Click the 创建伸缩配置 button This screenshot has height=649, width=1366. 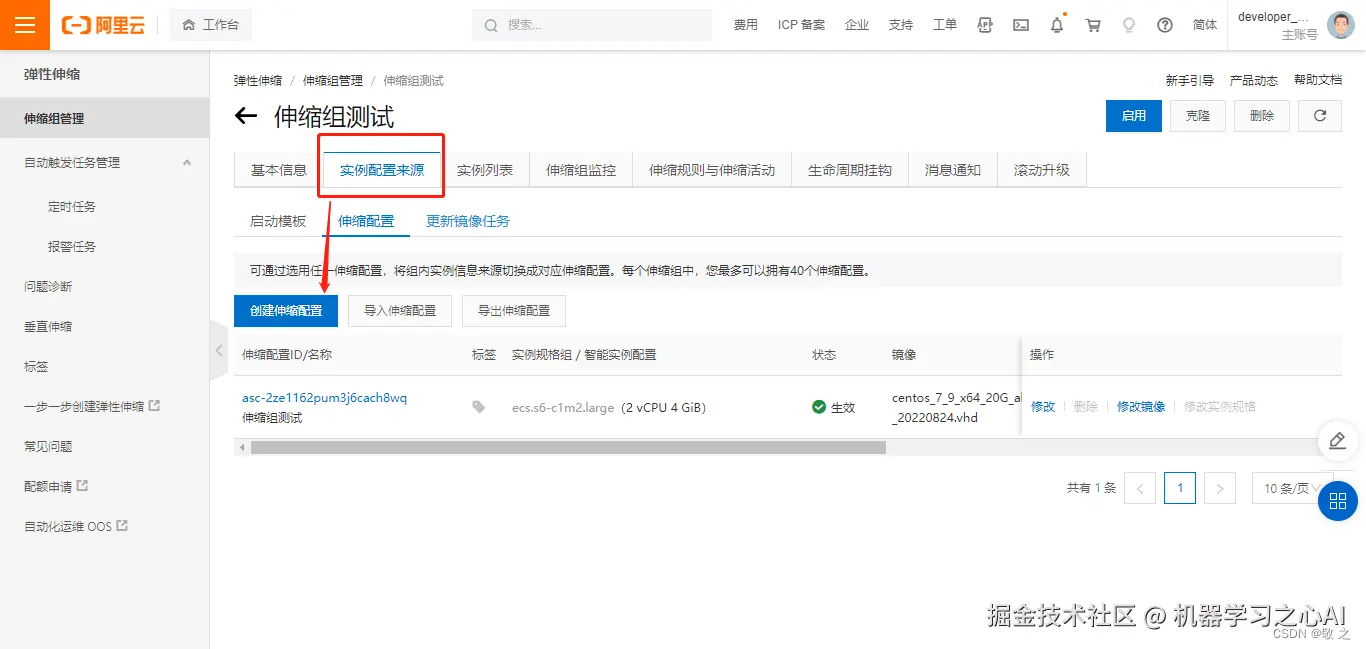pyautogui.click(x=285, y=310)
